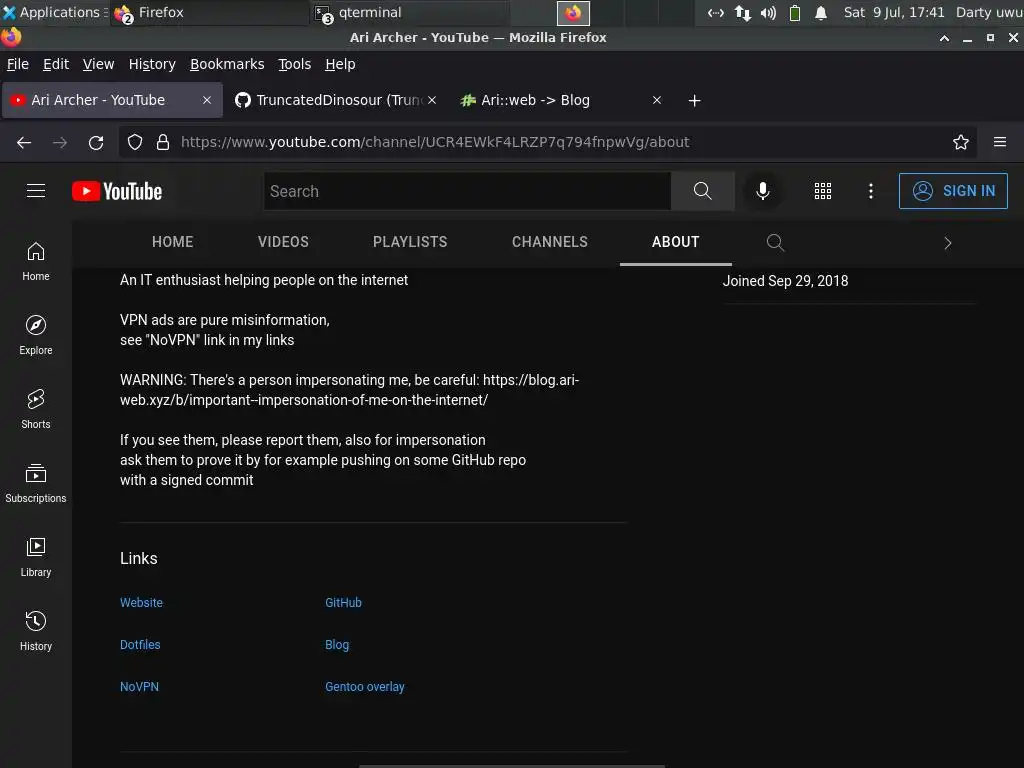1024x768 pixels.
Task: Open the File menu
Action: tap(18, 64)
